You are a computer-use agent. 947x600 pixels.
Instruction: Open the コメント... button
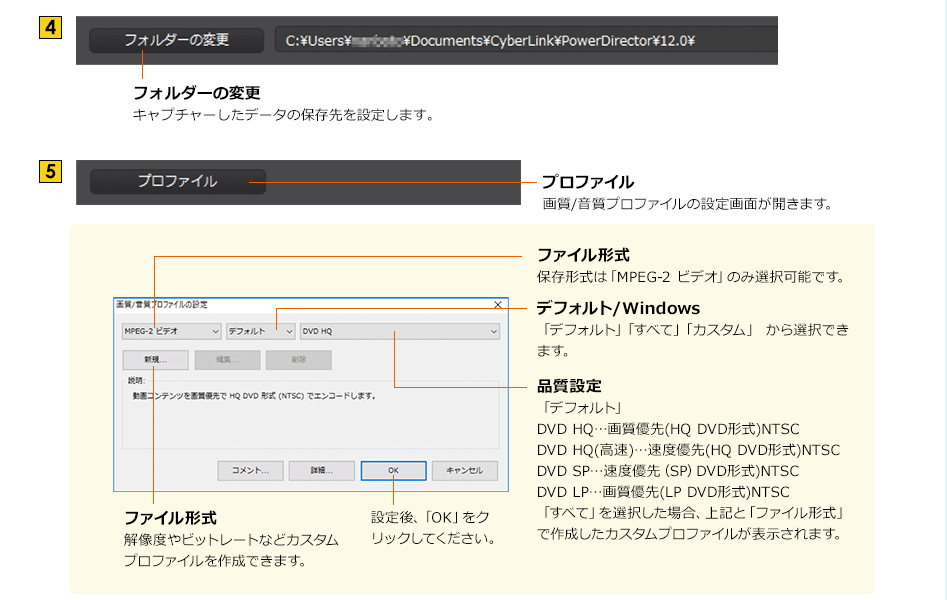tap(250, 470)
